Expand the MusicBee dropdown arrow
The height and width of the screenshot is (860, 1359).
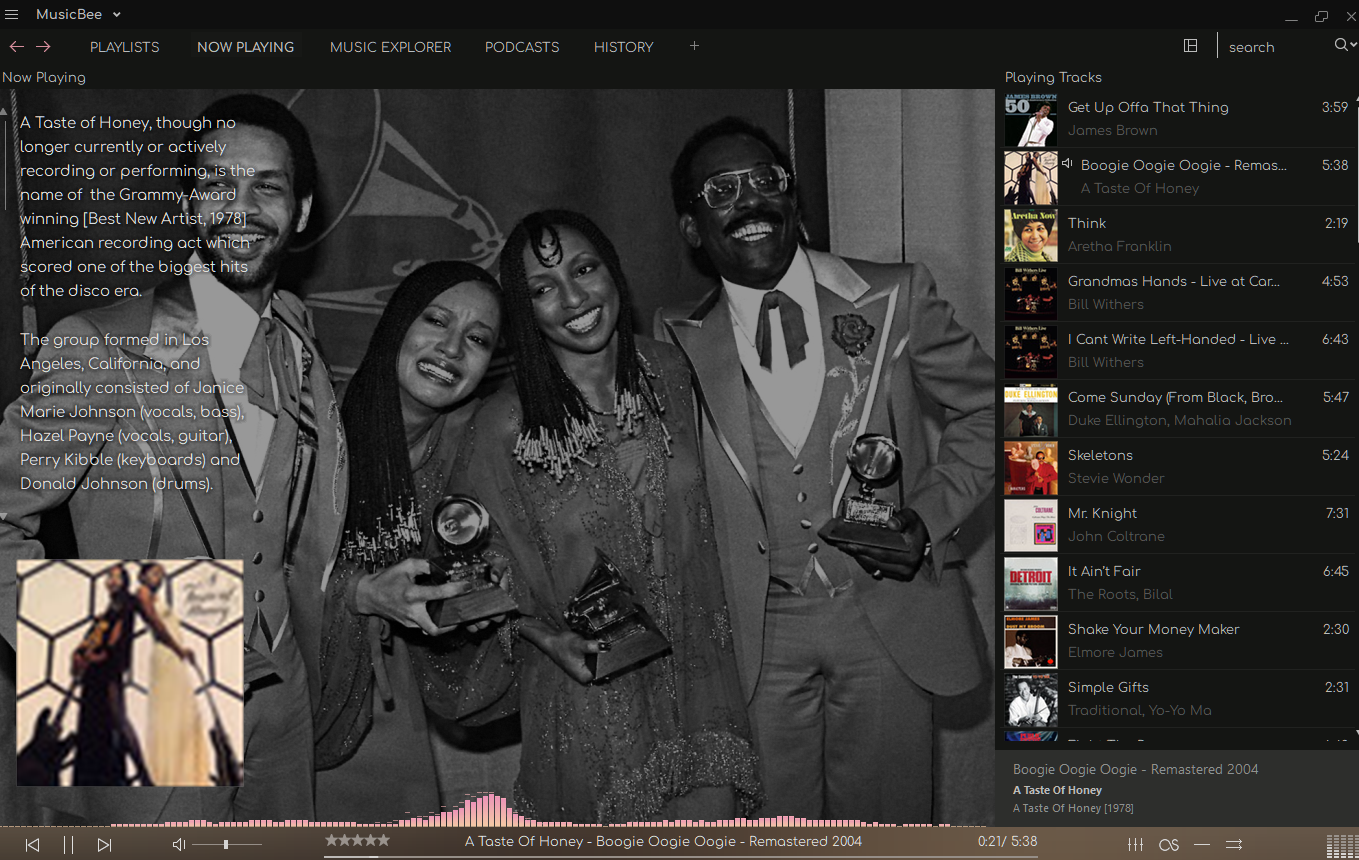[x=117, y=15]
